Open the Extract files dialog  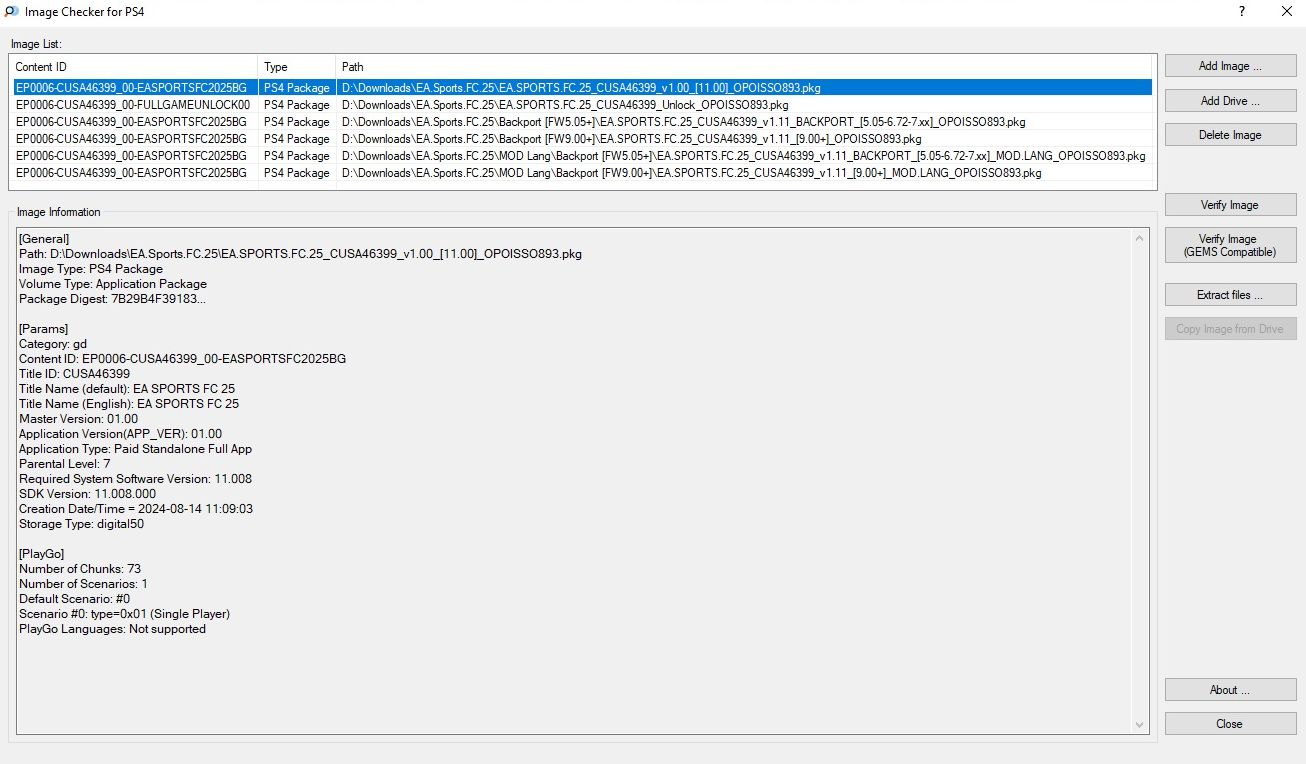[1230, 295]
